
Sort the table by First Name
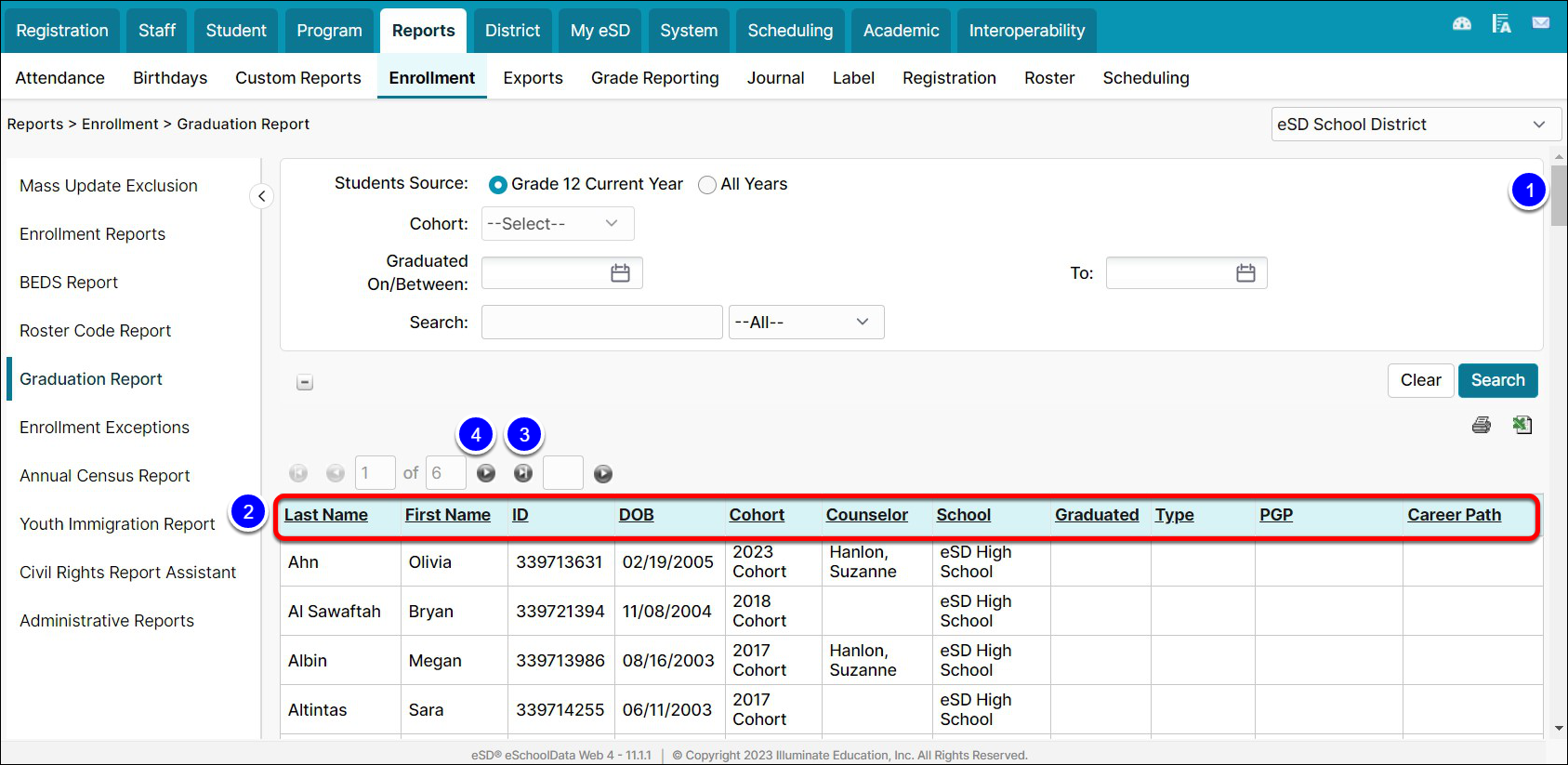coord(448,515)
